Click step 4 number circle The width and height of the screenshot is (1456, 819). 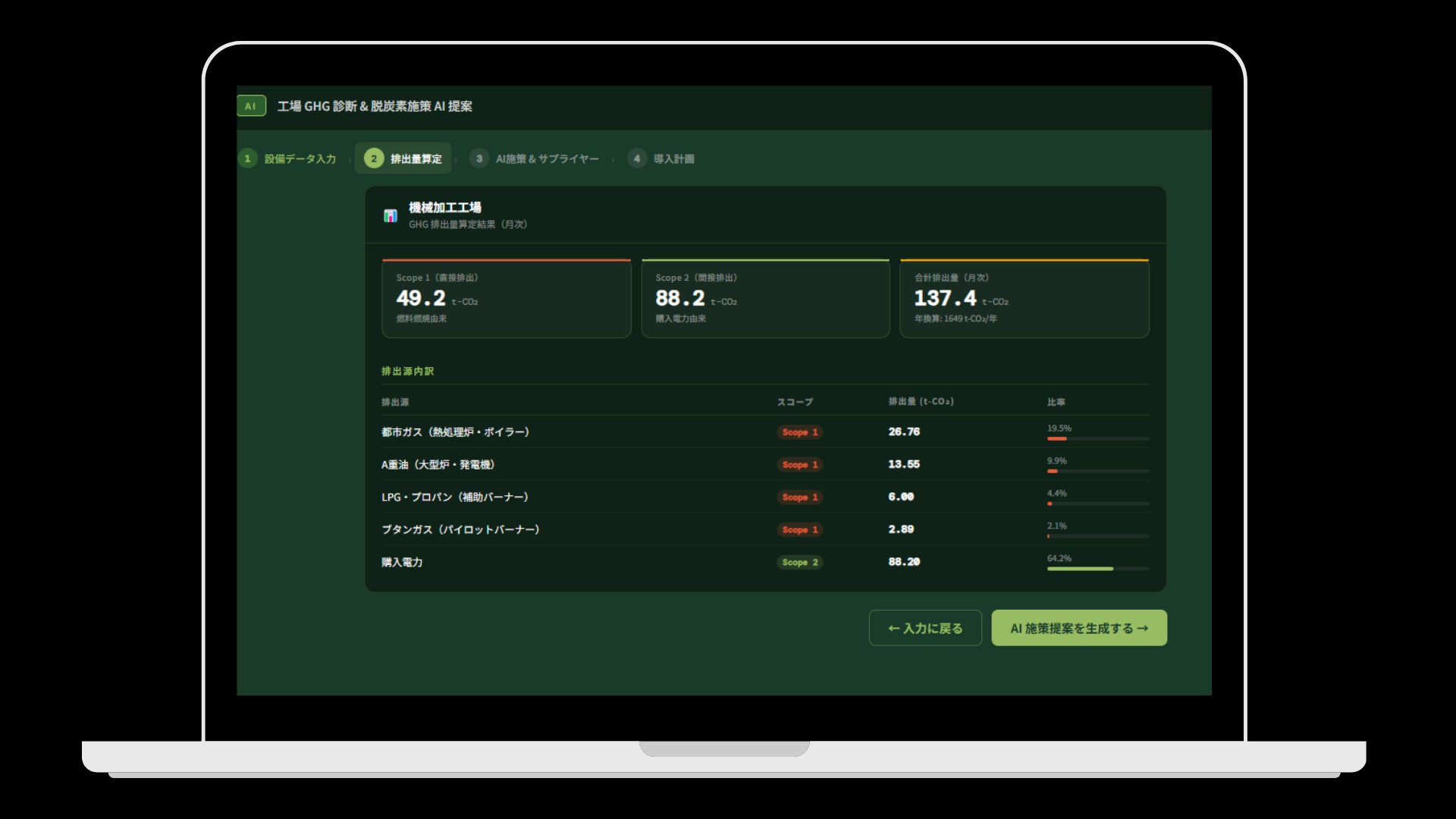tap(637, 158)
